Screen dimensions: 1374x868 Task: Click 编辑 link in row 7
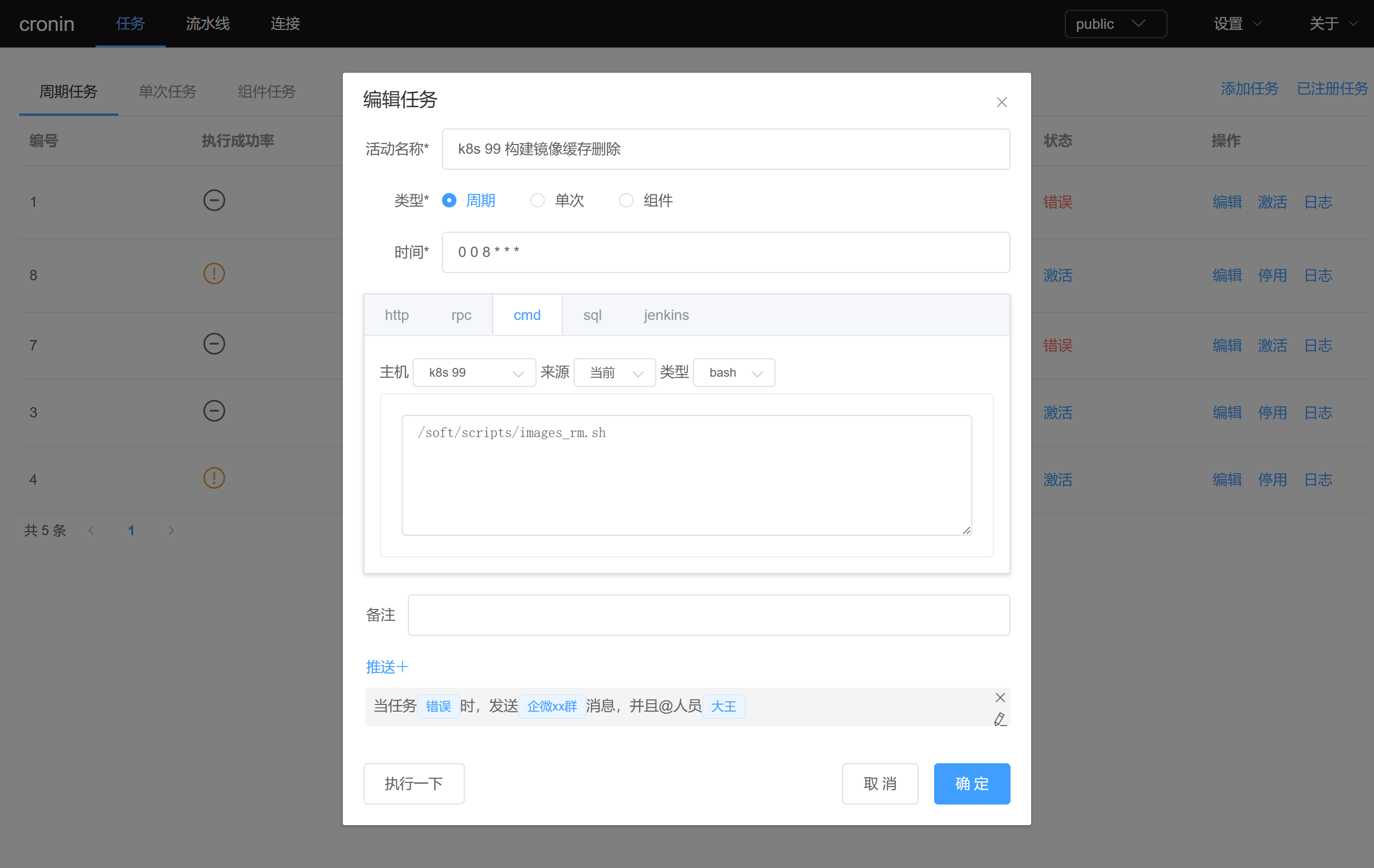1227,346
